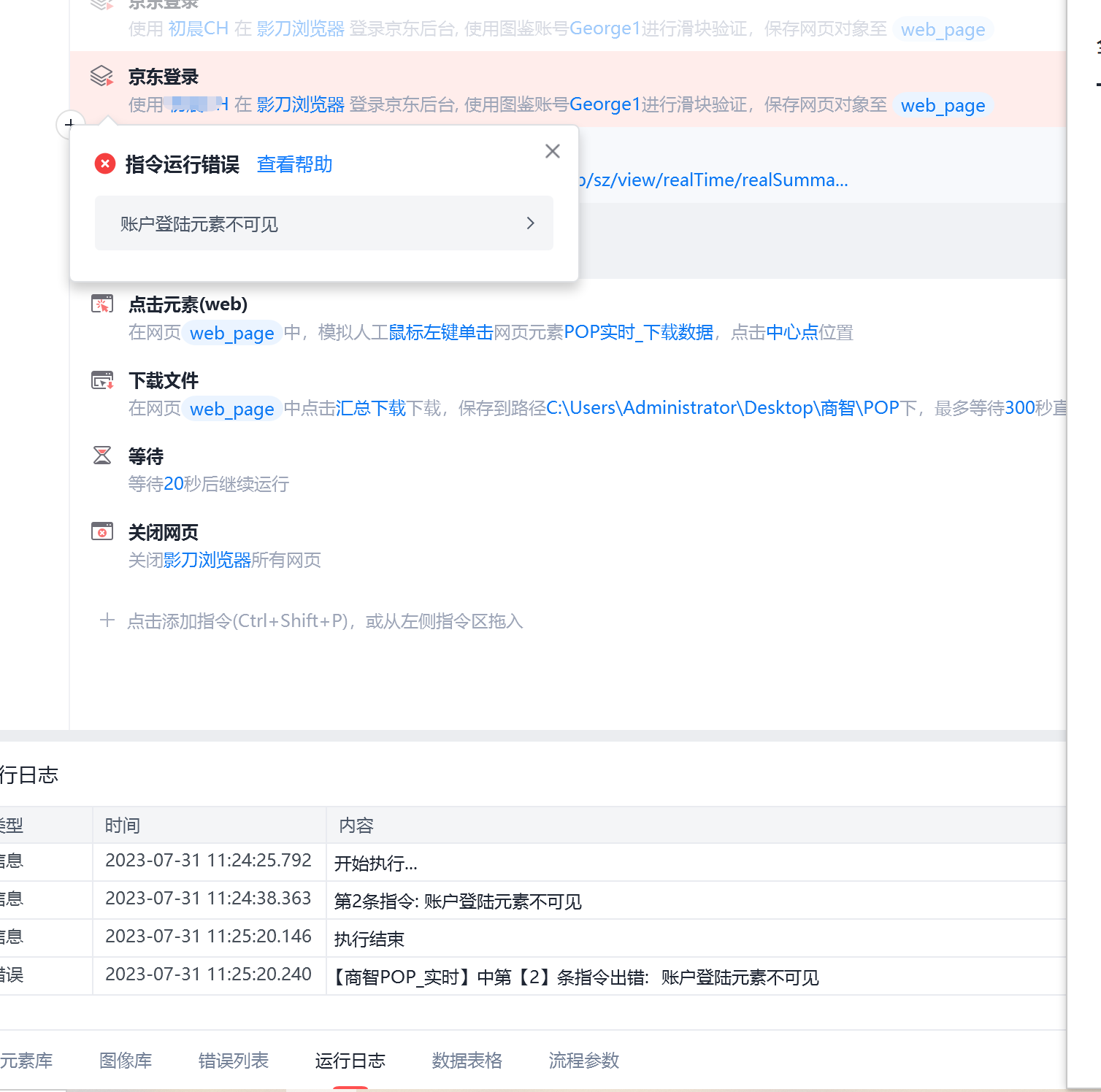Switch to the 元素库 tab
The image size is (1101, 1092).
(x=26, y=1061)
